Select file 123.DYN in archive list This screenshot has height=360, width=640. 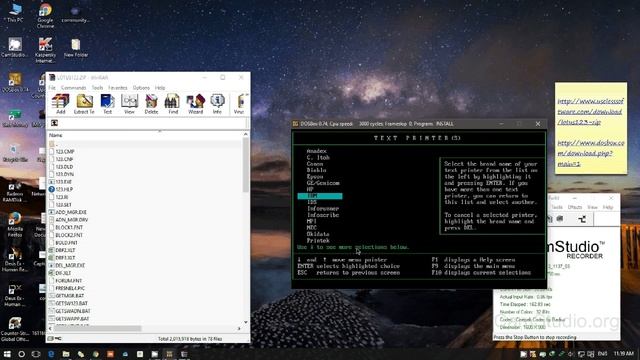tap(64, 174)
